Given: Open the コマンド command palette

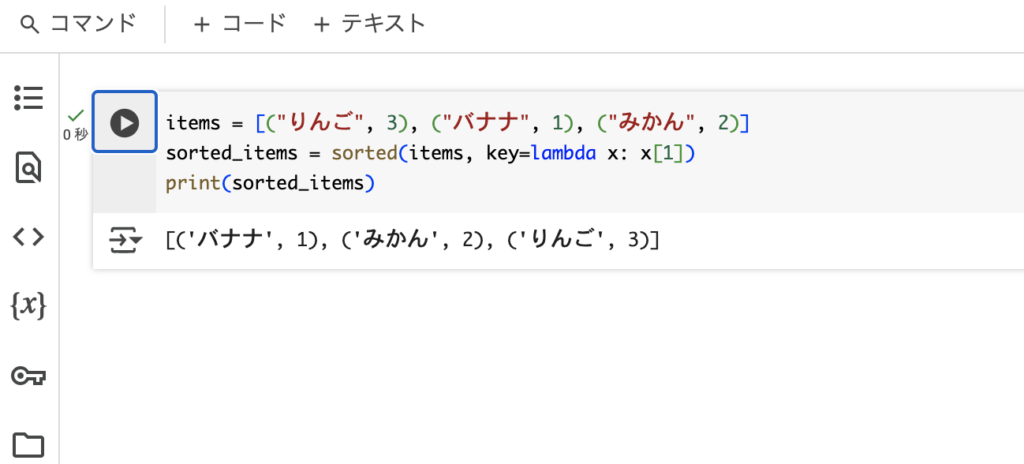Looking at the screenshot, I should click(x=78, y=24).
